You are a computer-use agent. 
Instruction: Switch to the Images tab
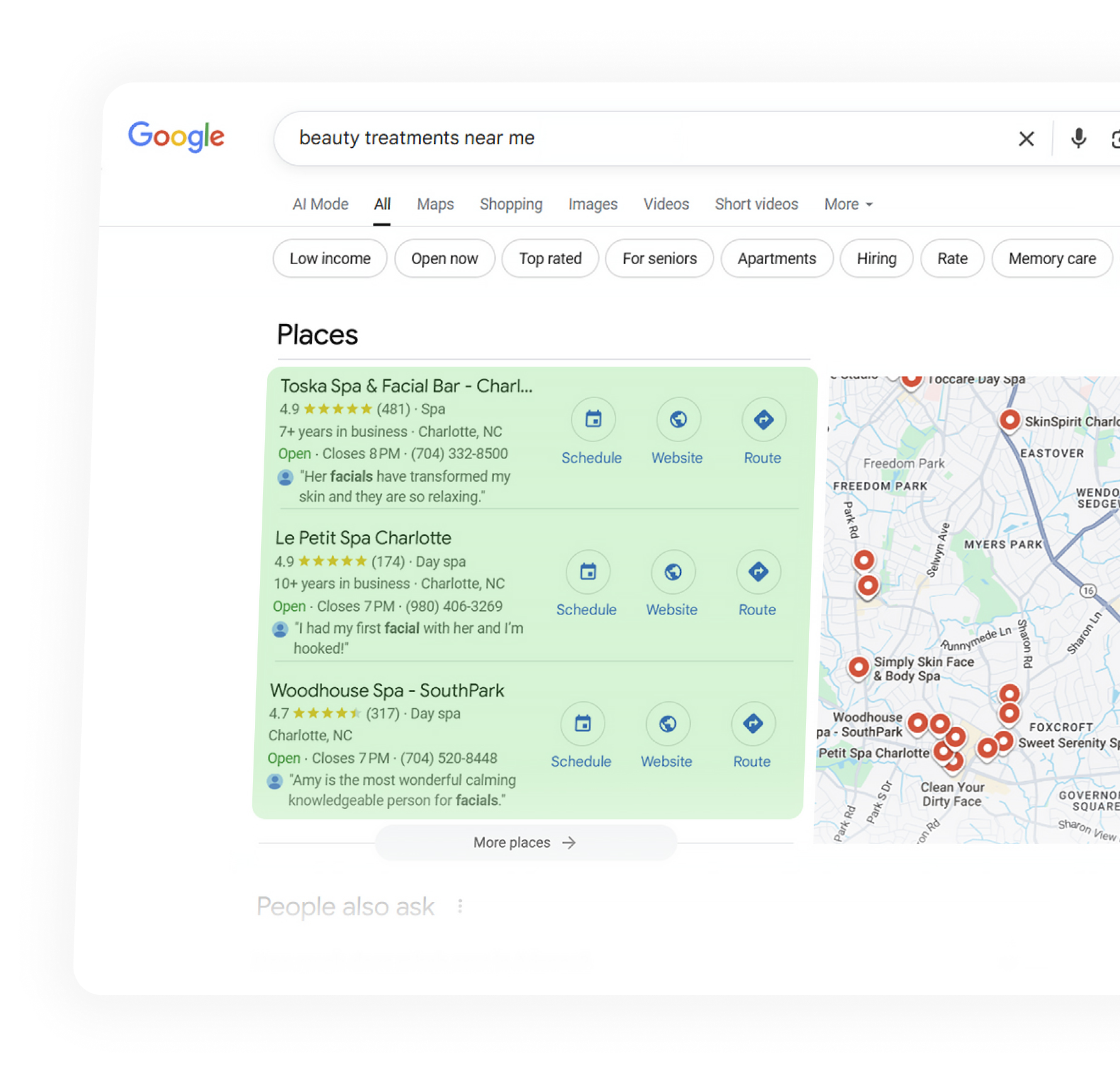click(x=593, y=204)
